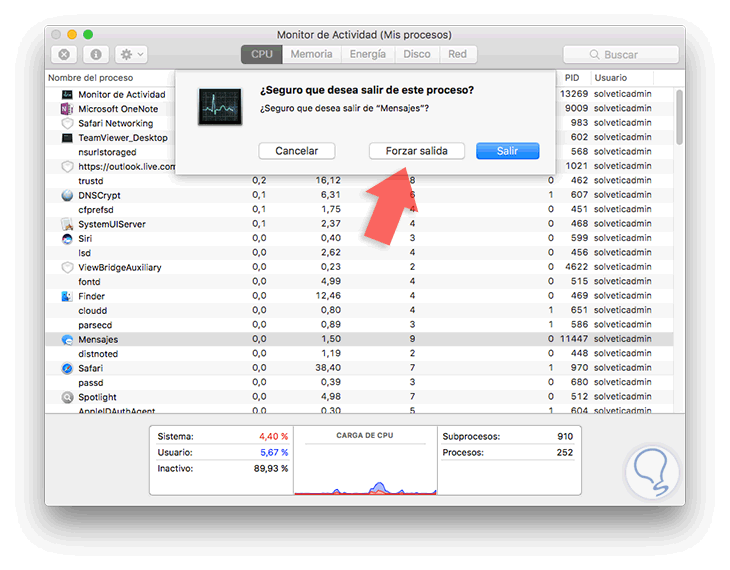Open the process info (i) toolbar icon
The width and height of the screenshot is (730, 570).
coord(96,54)
